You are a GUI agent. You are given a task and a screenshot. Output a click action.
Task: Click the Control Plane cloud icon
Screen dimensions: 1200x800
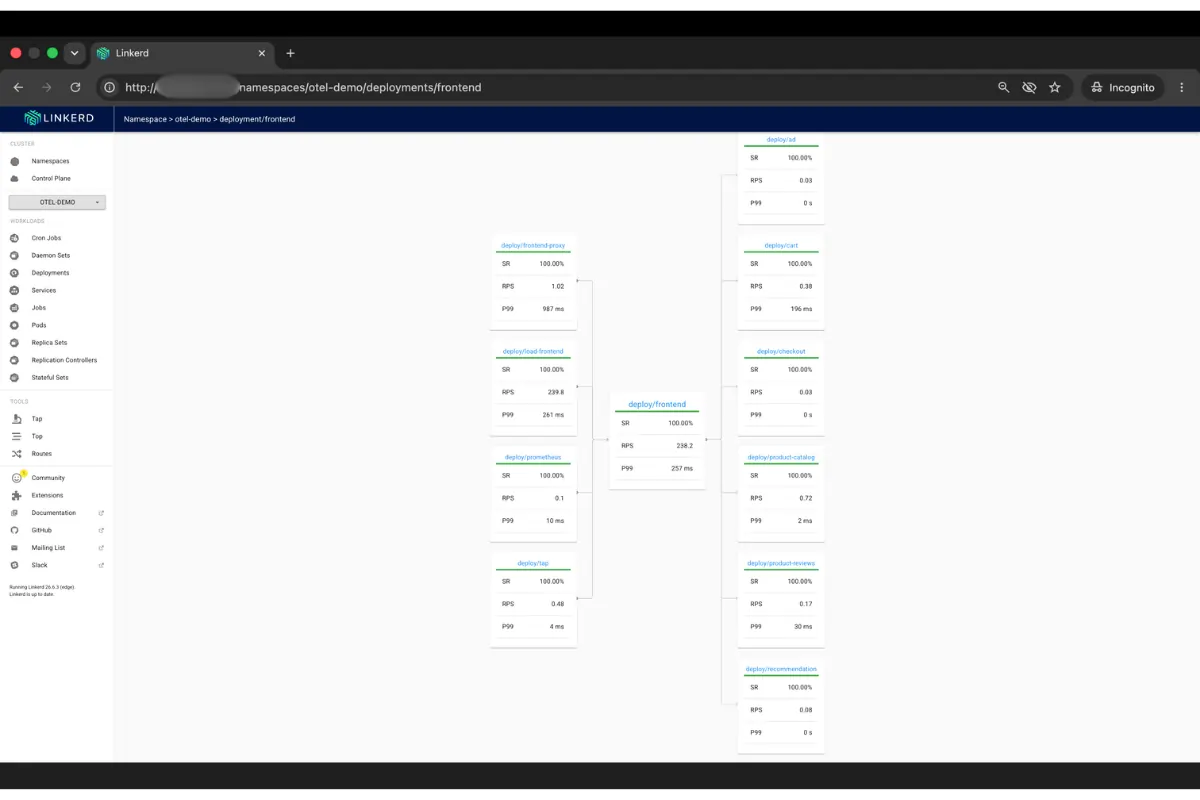tap(15, 178)
